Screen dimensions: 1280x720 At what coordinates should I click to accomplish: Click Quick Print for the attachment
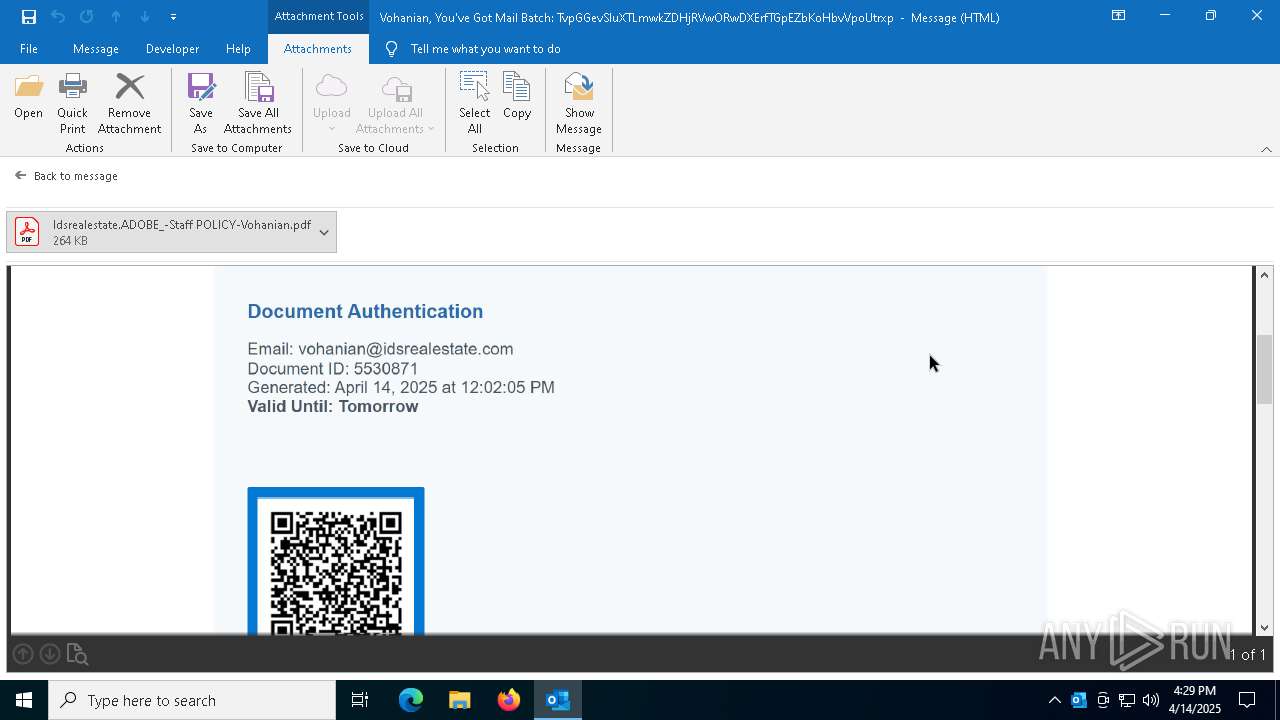pos(72,103)
